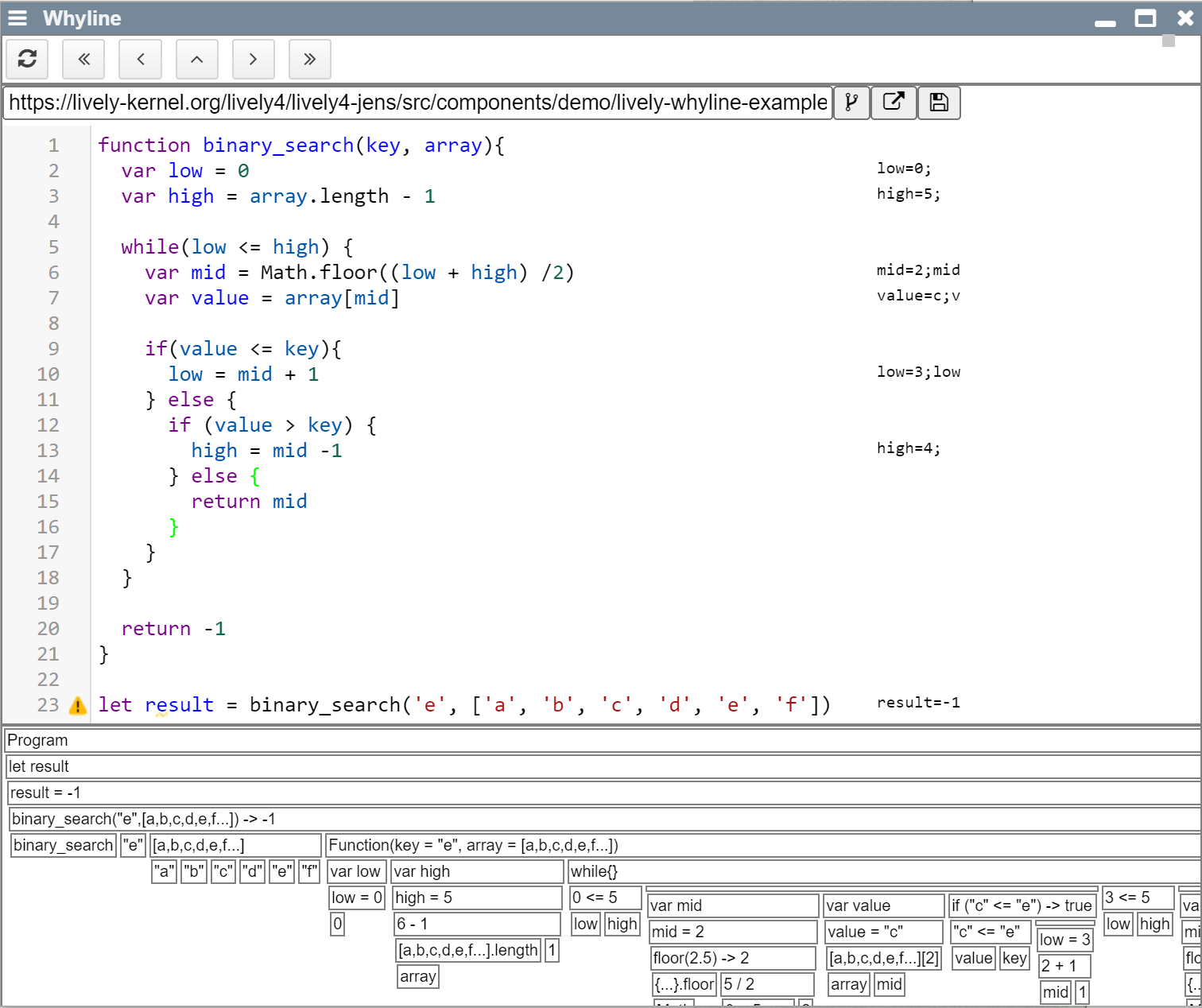Select the Program root trace node
This screenshot has width=1202, height=1008.
(x=37, y=740)
